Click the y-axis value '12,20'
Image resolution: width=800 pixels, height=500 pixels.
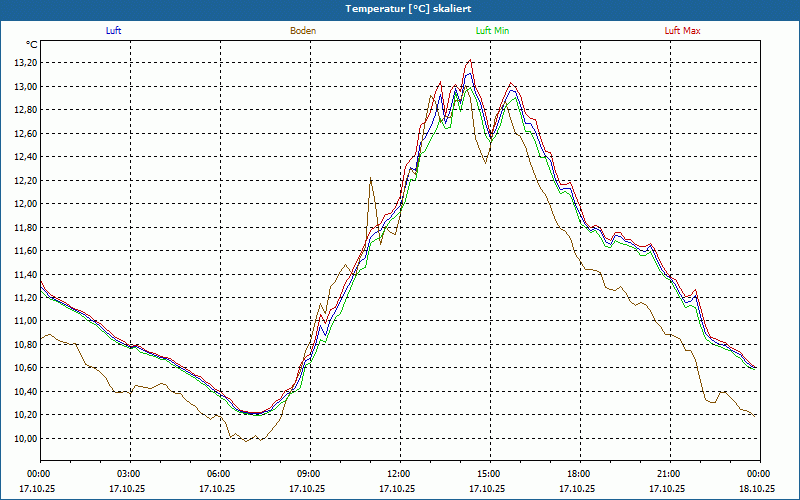(27, 180)
